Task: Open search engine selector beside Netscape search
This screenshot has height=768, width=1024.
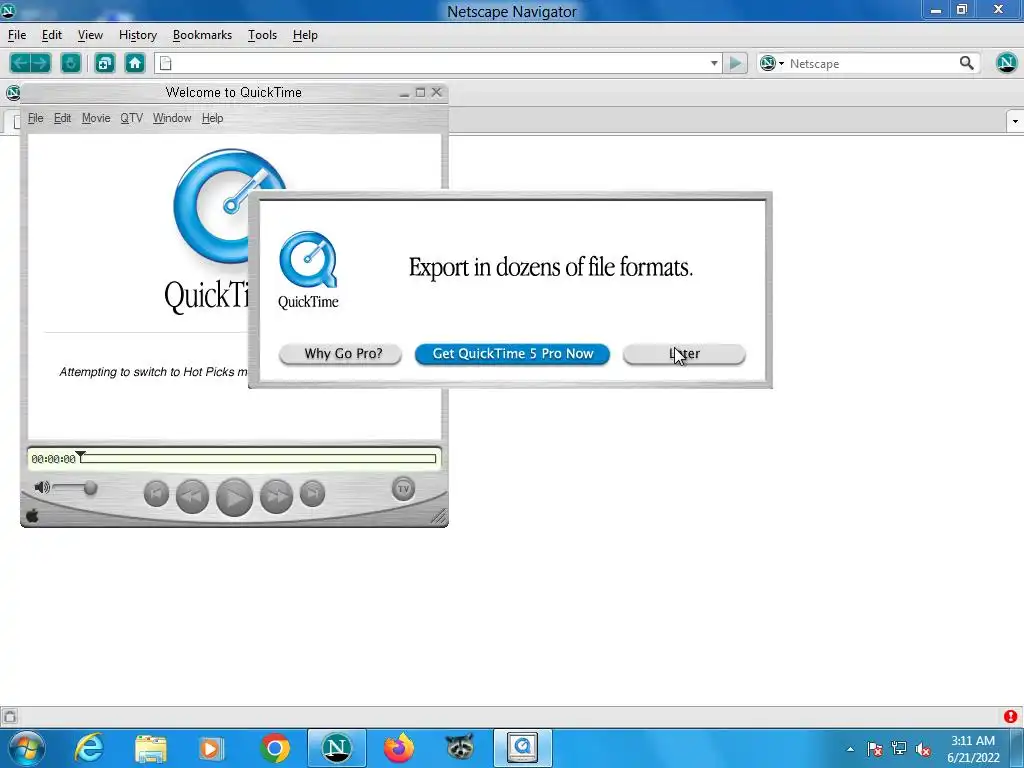Action: (x=771, y=63)
